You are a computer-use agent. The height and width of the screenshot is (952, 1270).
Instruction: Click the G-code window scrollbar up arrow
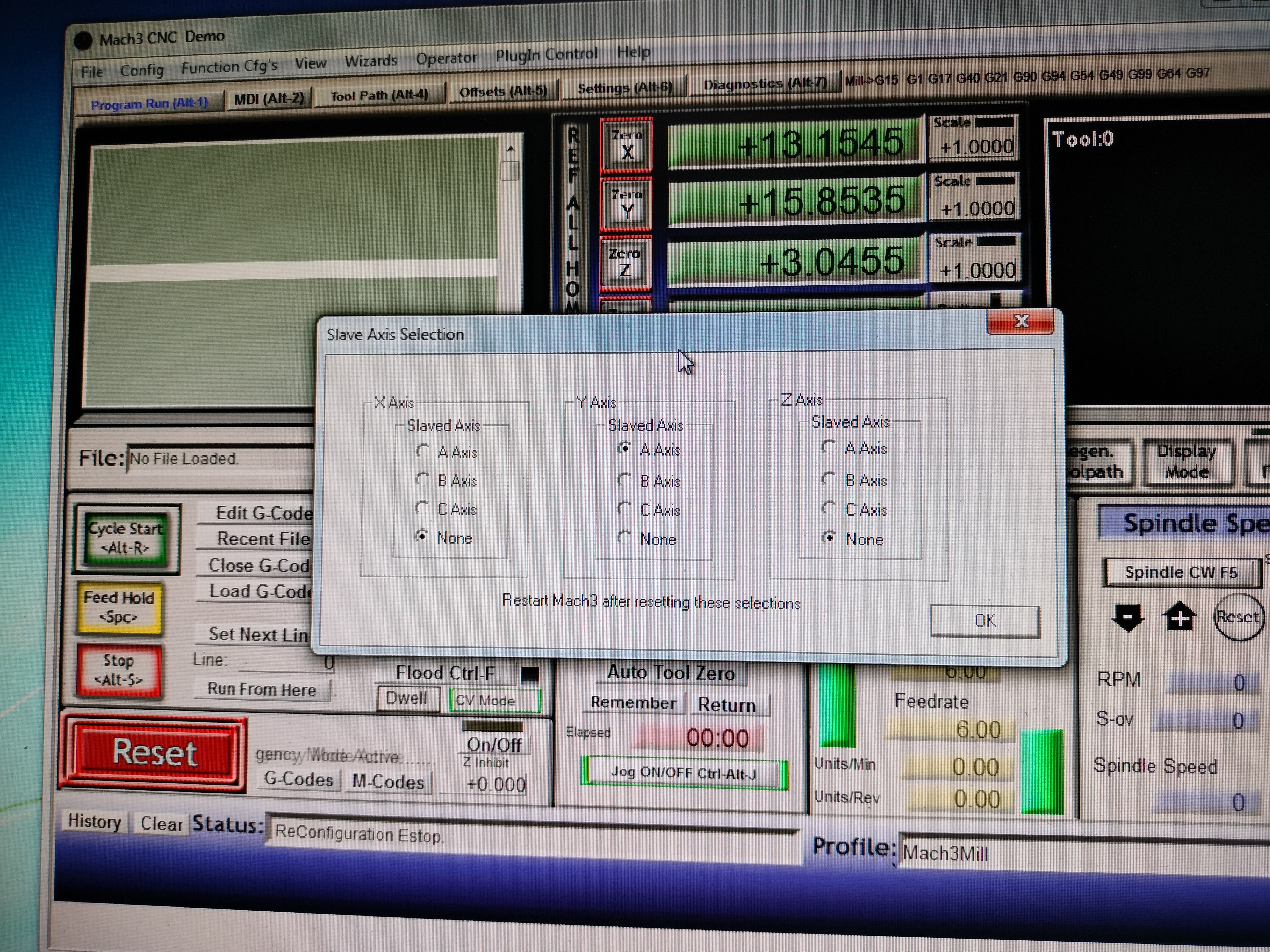click(x=510, y=149)
